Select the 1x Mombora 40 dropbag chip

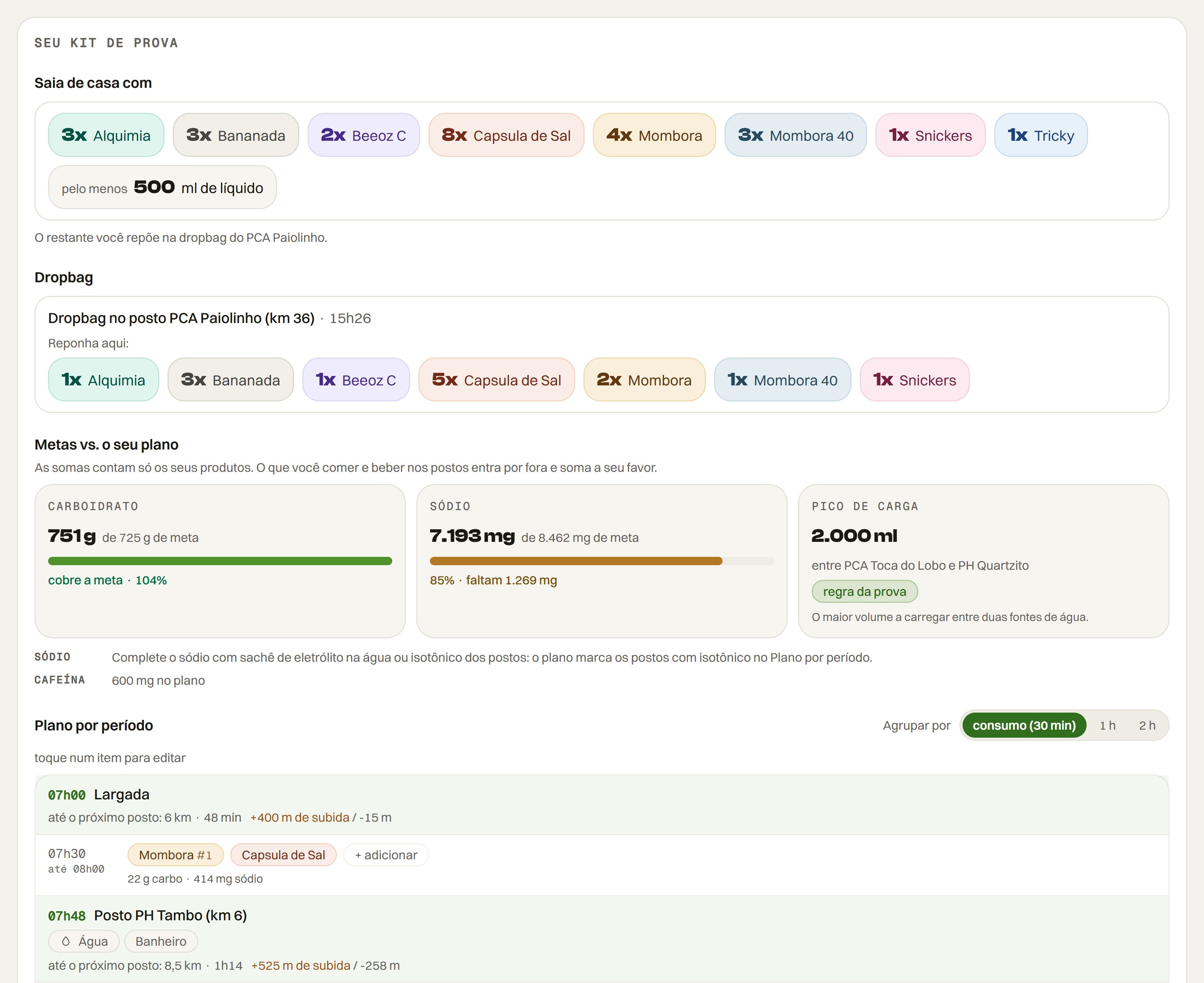point(782,379)
